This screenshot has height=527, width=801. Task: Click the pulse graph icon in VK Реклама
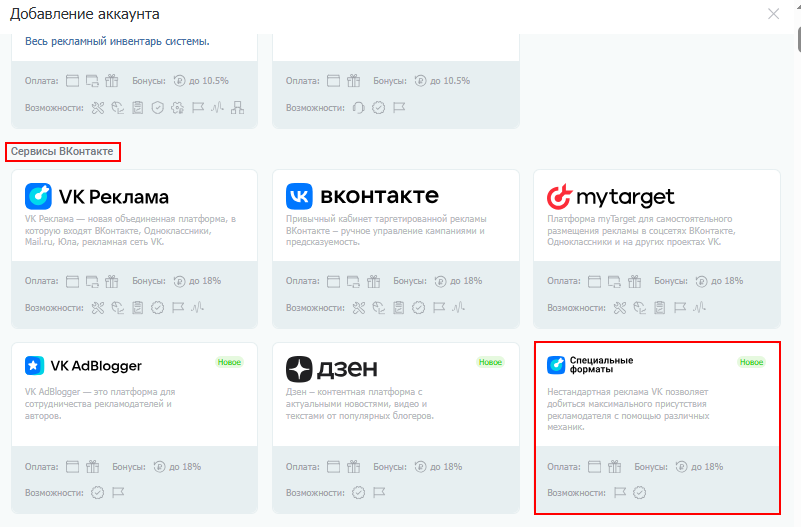point(197,308)
